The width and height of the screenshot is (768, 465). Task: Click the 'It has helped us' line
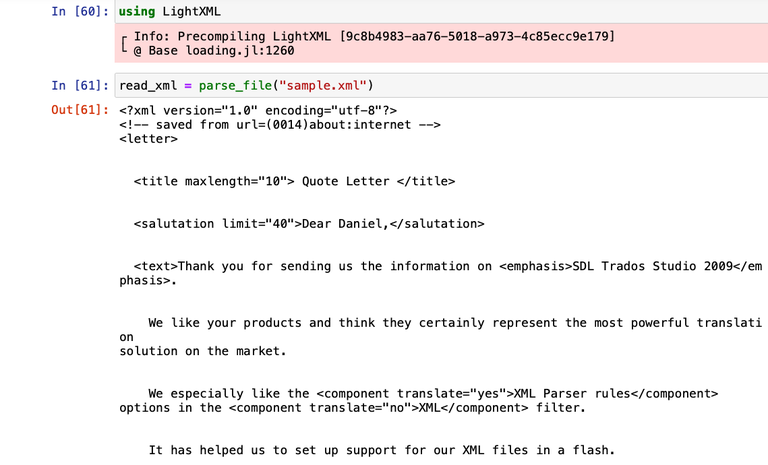(381, 450)
